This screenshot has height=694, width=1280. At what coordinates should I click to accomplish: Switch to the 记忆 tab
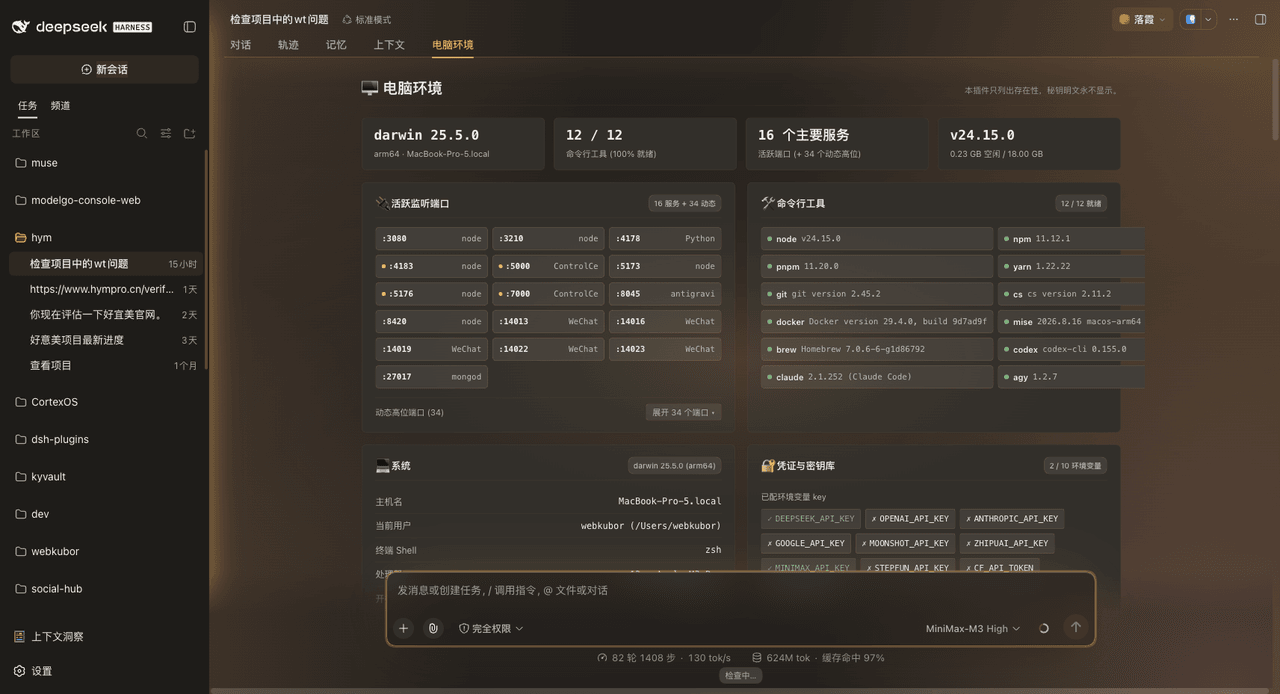pos(336,45)
